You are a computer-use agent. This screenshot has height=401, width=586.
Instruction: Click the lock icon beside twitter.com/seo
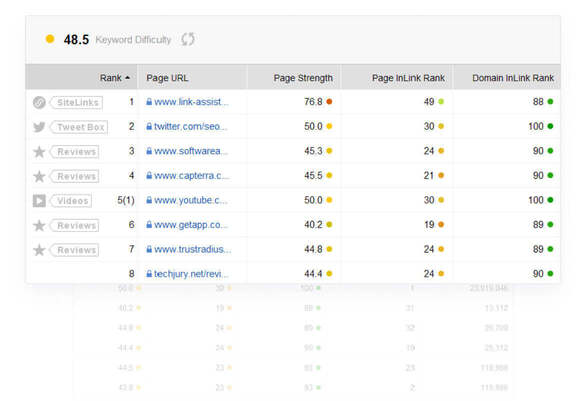[149, 126]
